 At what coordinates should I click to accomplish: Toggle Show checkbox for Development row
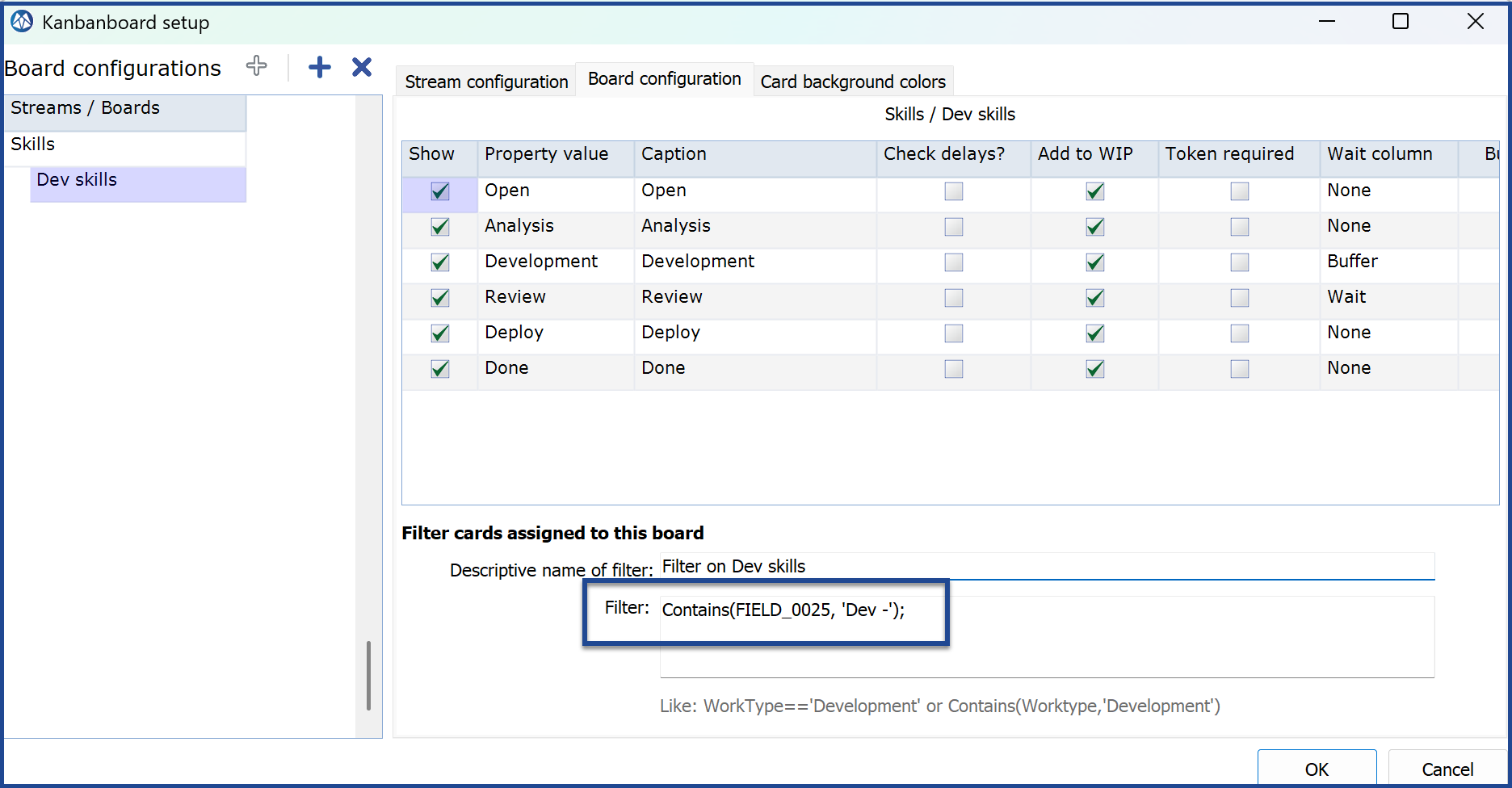point(440,262)
